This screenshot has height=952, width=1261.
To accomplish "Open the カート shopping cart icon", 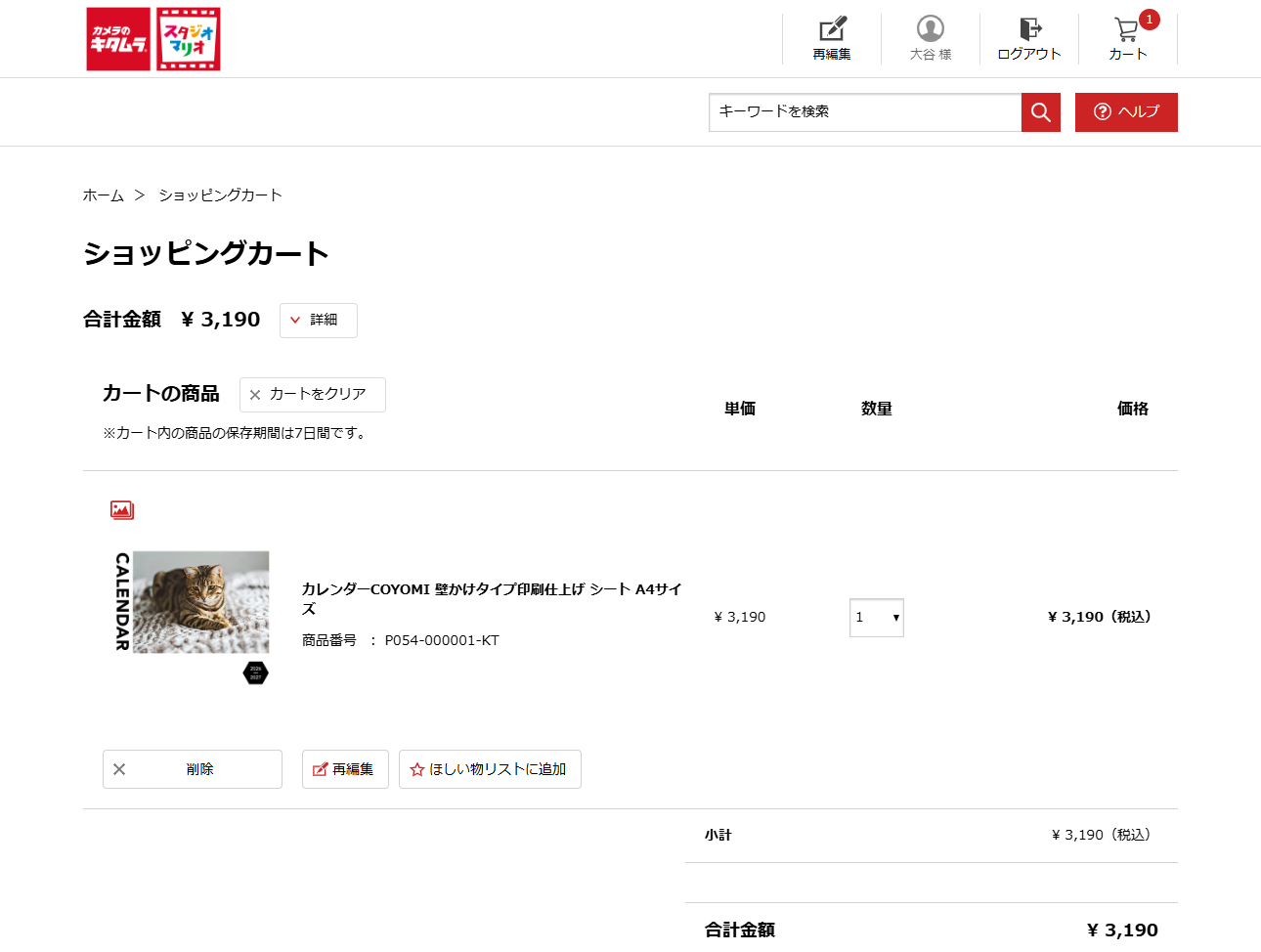I will 1126,31.
